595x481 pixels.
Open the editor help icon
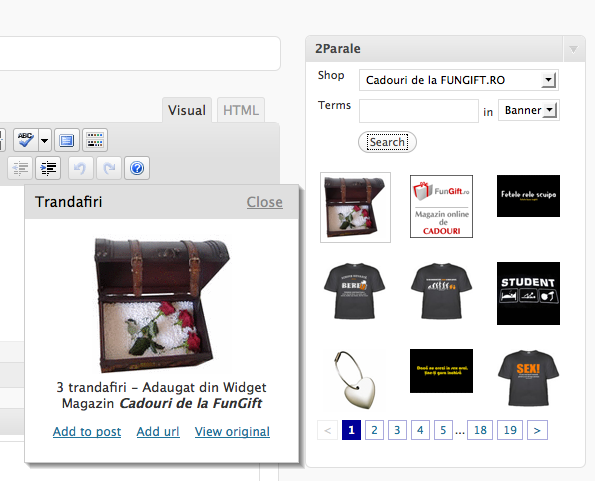tap(137, 168)
